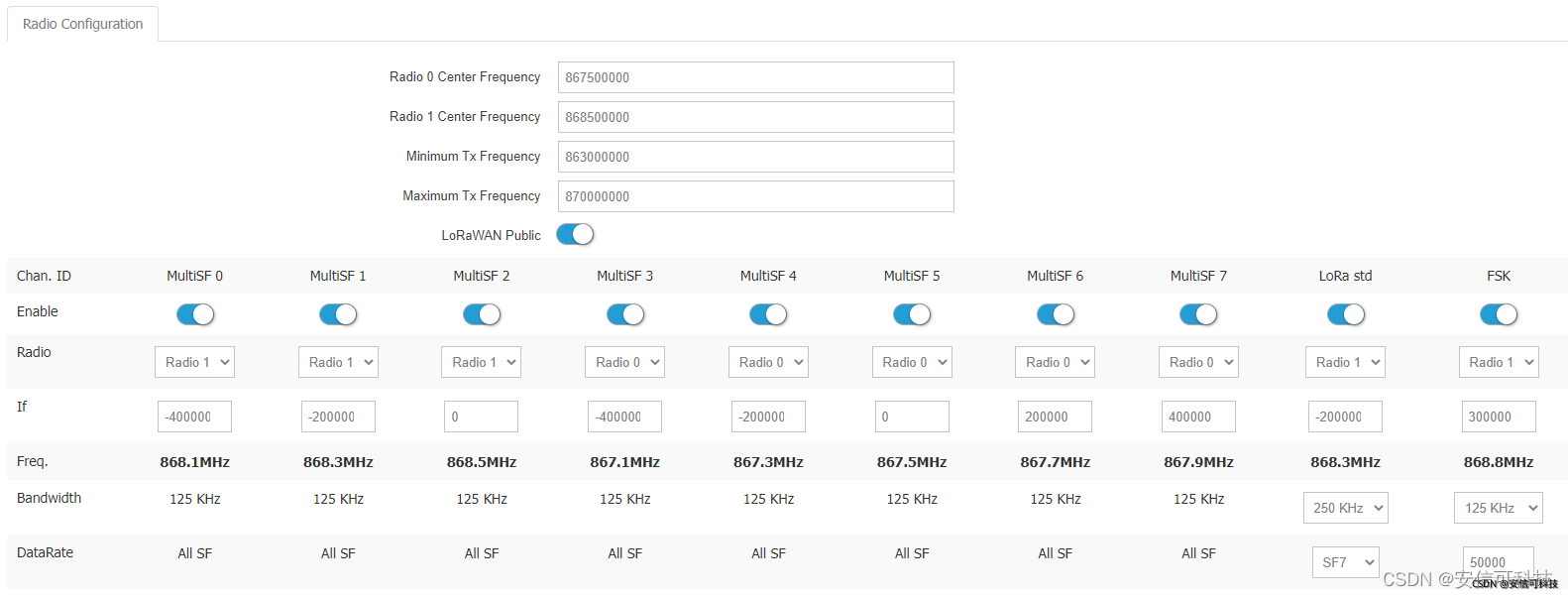Disable the LoRa std channel toggle

(x=1346, y=314)
